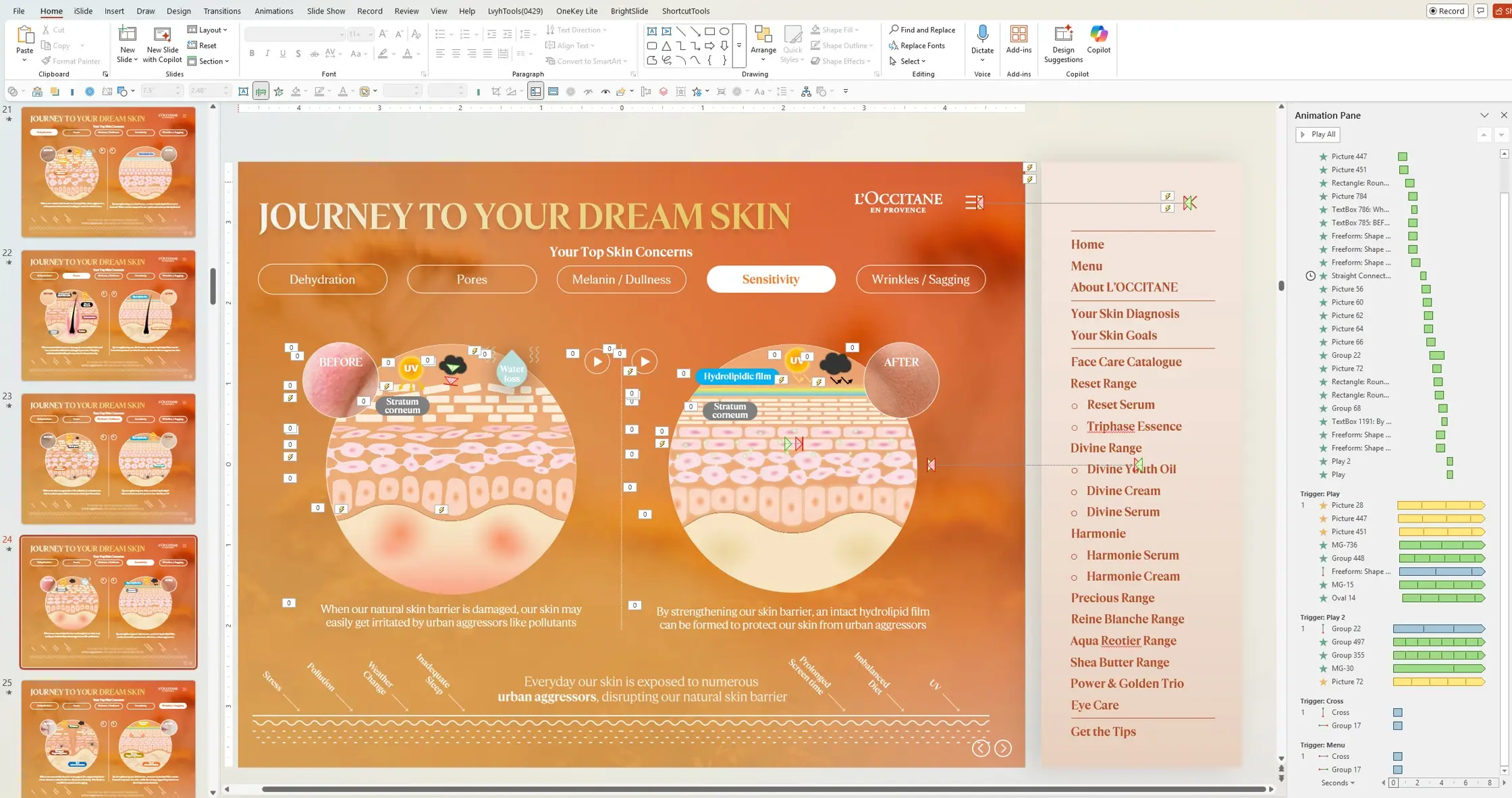Screen dimensions: 1512x798
Task: Toggle Align Right text alignment
Action: click(x=472, y=53)
